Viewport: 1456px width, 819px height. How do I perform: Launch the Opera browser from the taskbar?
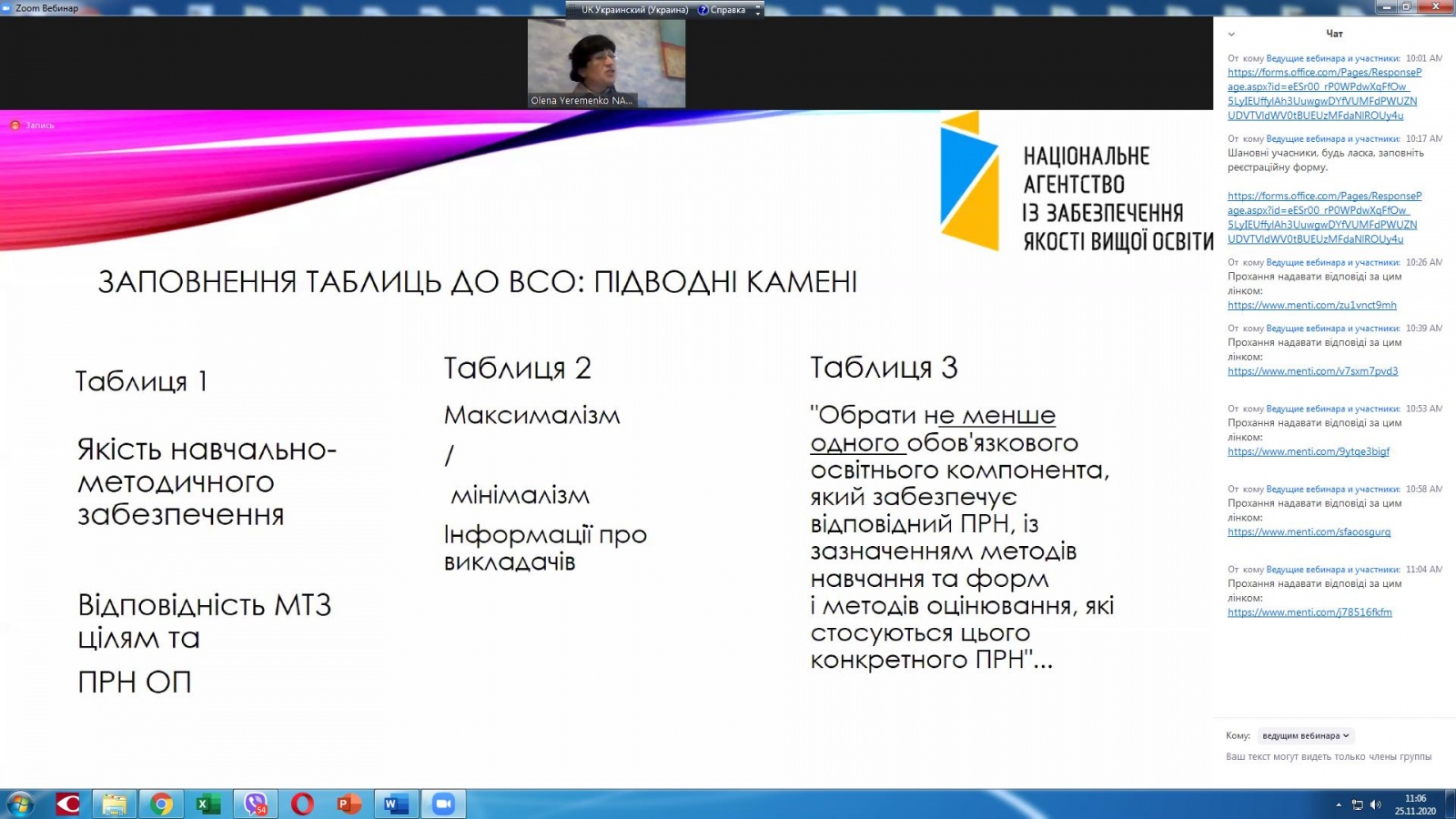click(302, 804)
